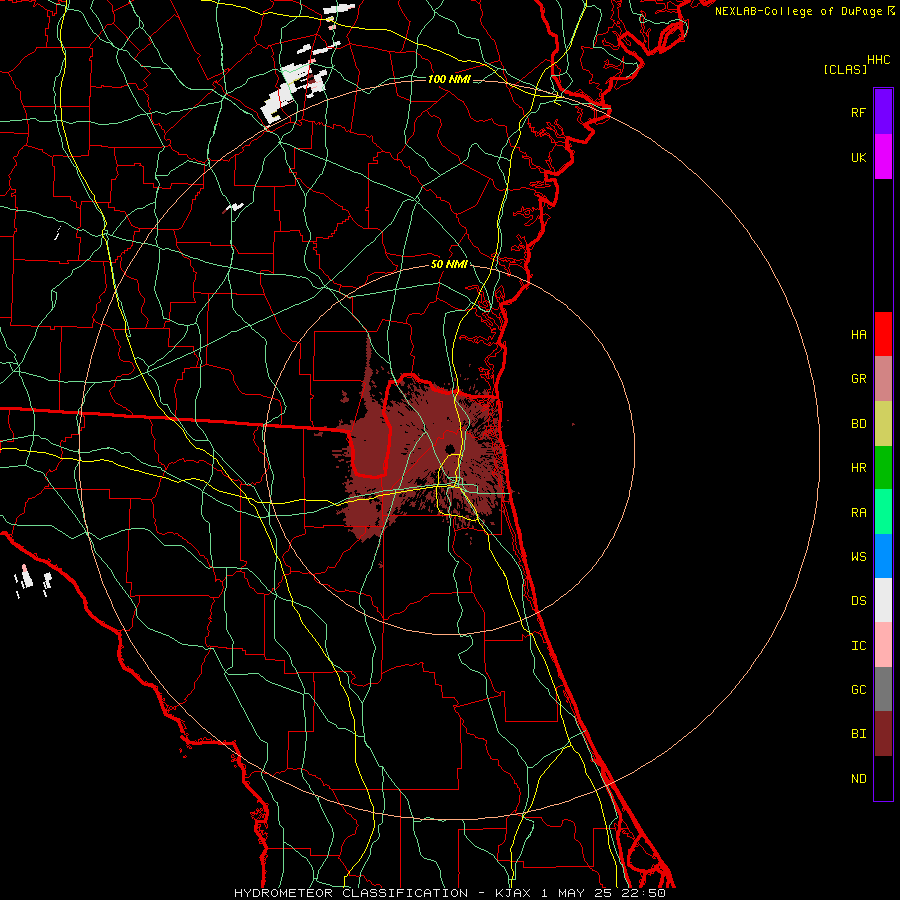Click the RA light green legend swatch
This screenshot has height=900, width=900.
pos(883,512)
